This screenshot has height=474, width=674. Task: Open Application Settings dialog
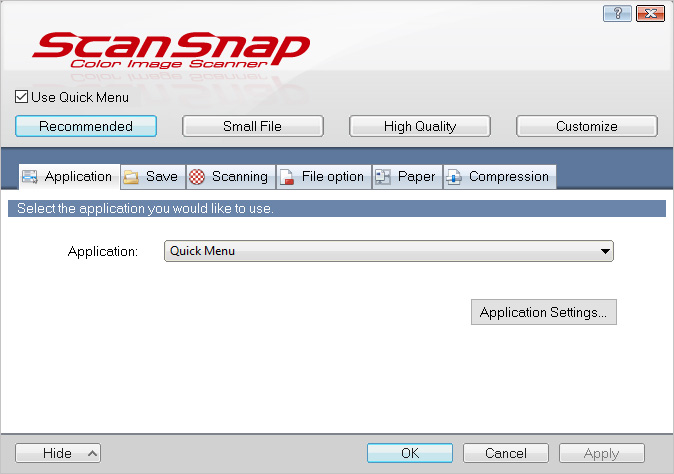tap(544, 312)
